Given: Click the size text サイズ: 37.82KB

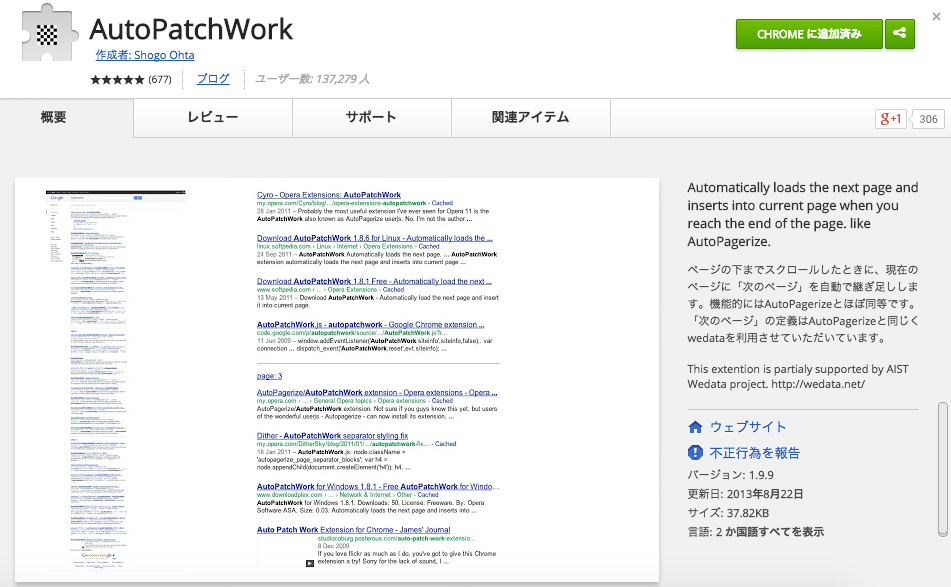Looking at the screenshot, I should click(728, 513).
